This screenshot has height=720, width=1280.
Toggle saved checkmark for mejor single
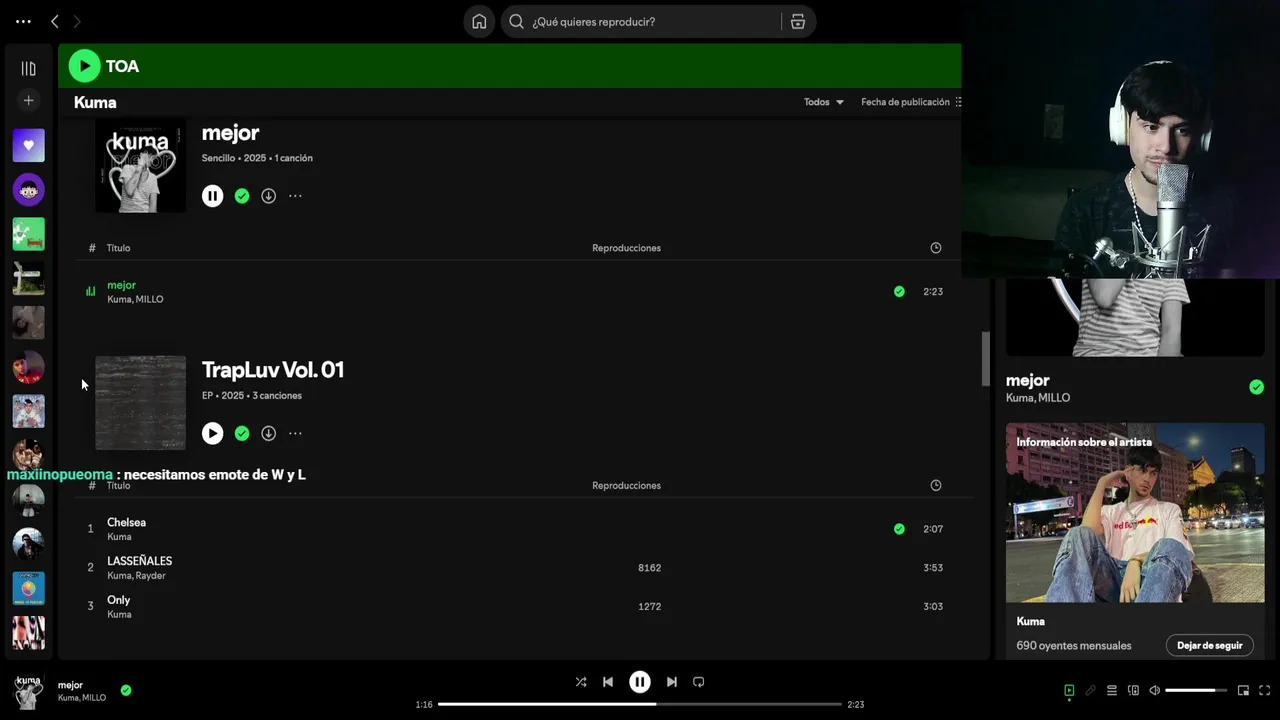click(242, 196)
